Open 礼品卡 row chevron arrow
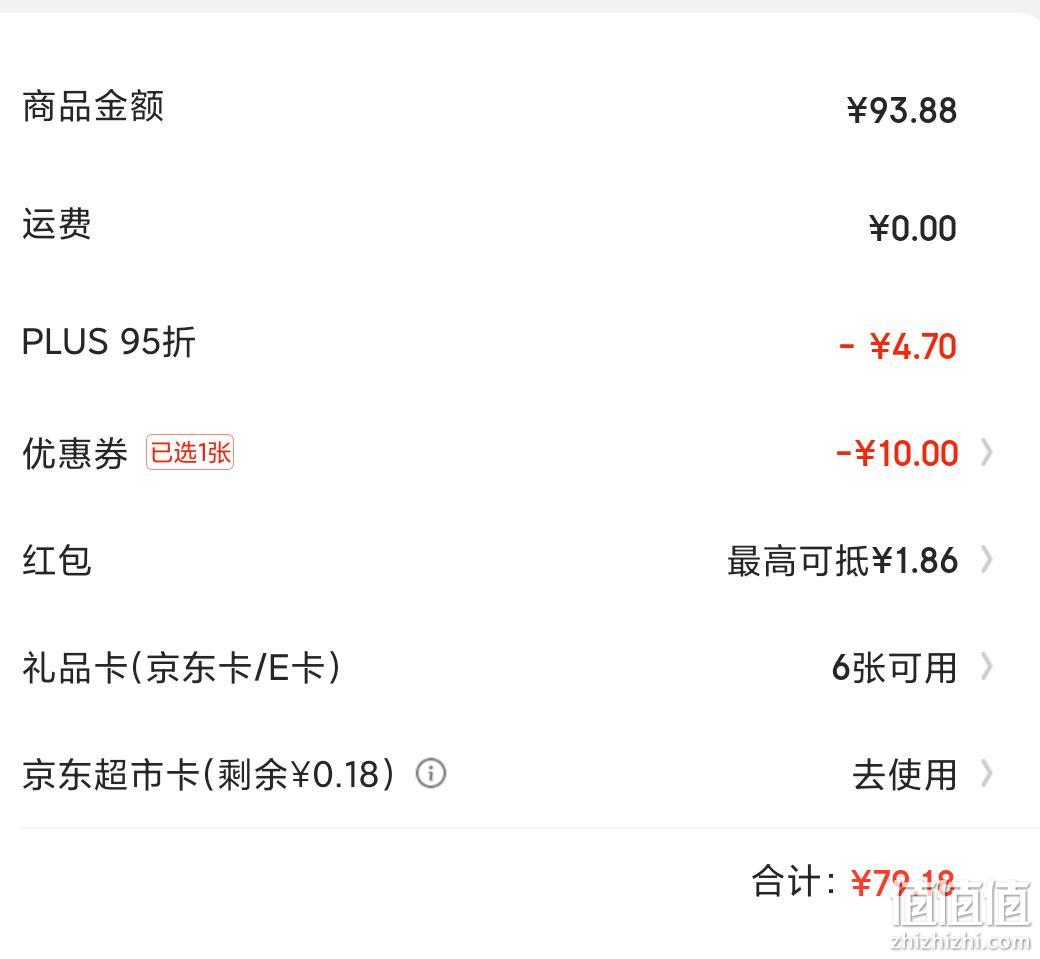 click(x=987, y=667)
